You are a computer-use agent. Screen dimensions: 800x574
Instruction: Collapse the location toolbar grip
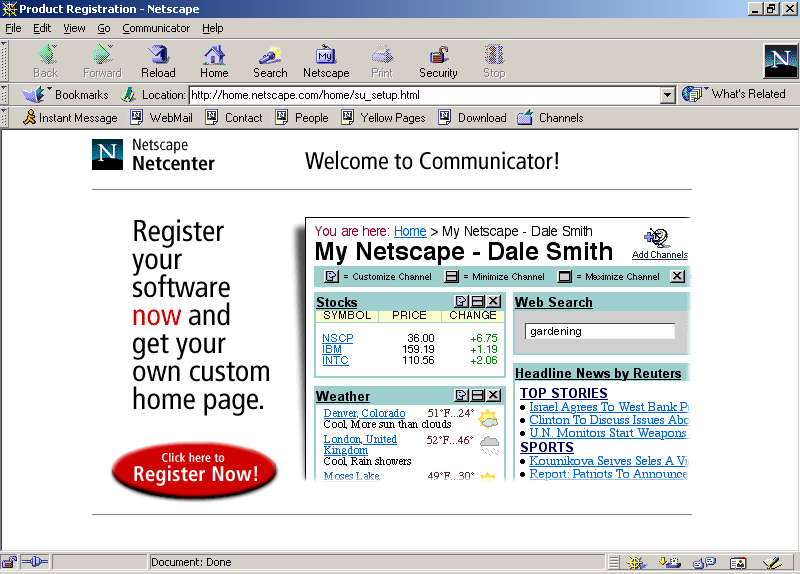4,95
